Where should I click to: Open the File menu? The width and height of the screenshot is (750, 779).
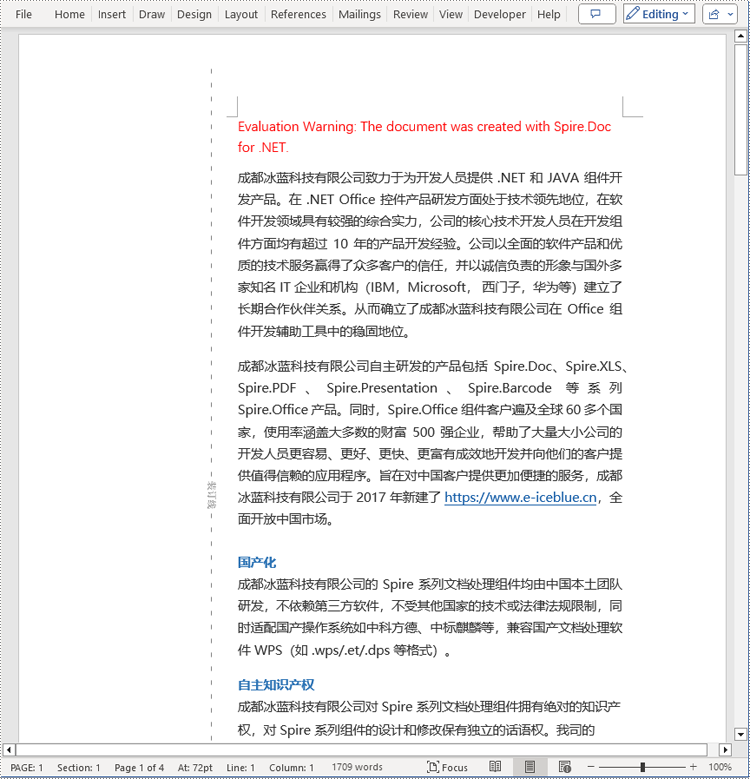click(x=23, y=14)
